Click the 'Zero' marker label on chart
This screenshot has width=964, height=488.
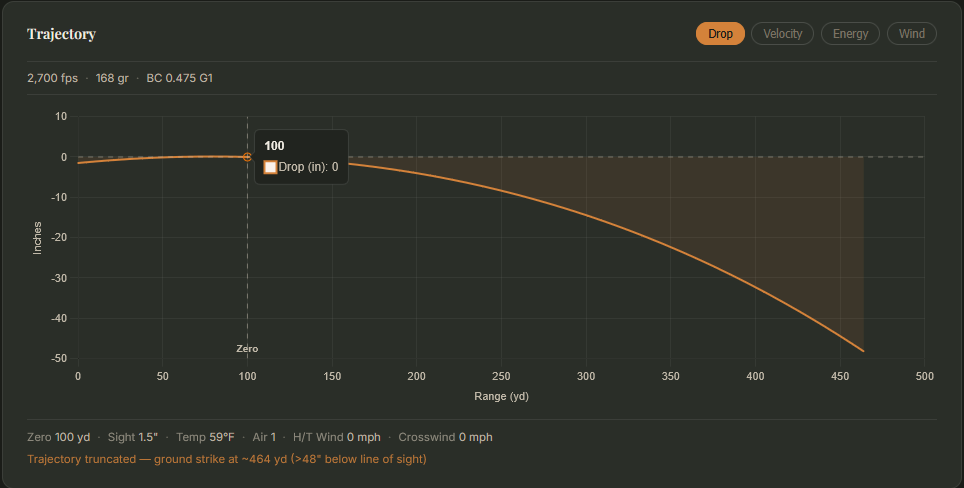tap(247, 348)
